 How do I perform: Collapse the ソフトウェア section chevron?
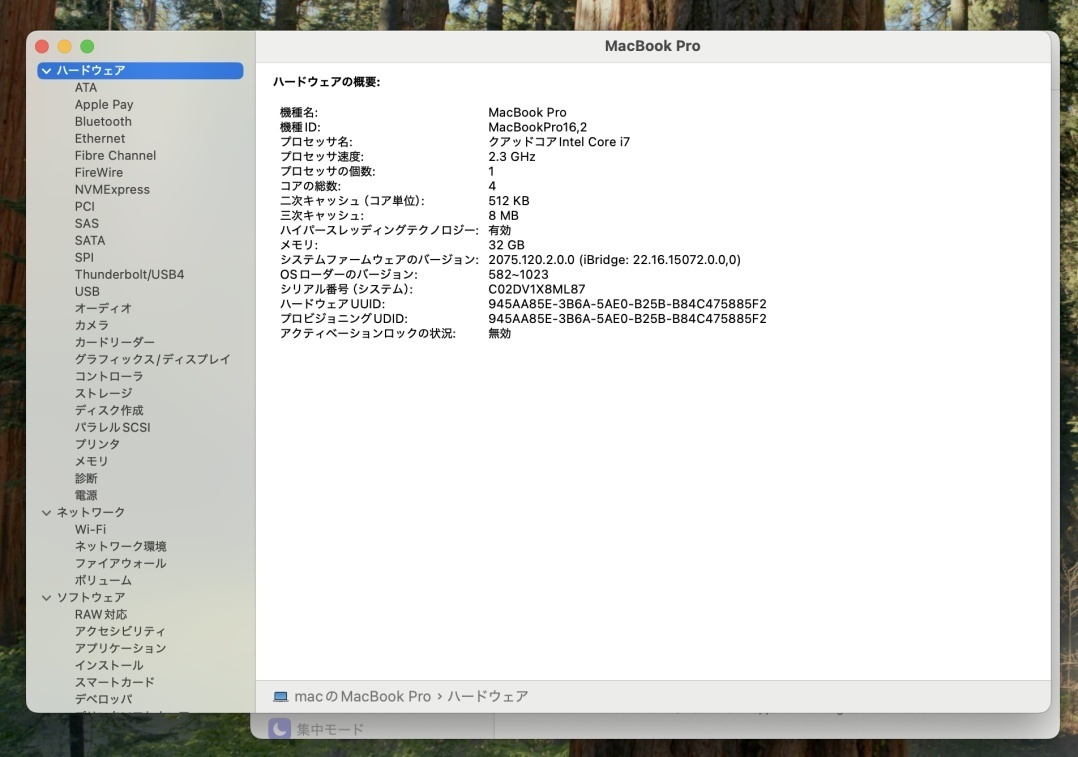(x=46, y=598)
